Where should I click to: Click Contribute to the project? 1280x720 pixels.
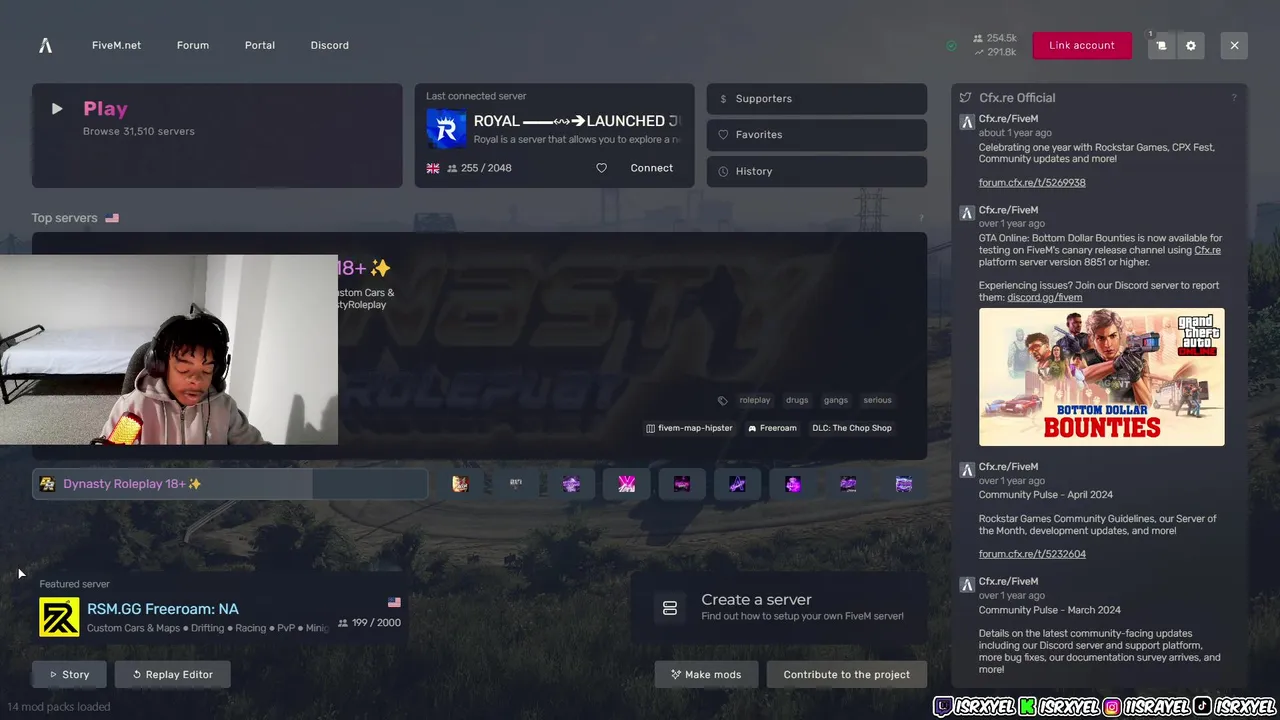point(847,674)
